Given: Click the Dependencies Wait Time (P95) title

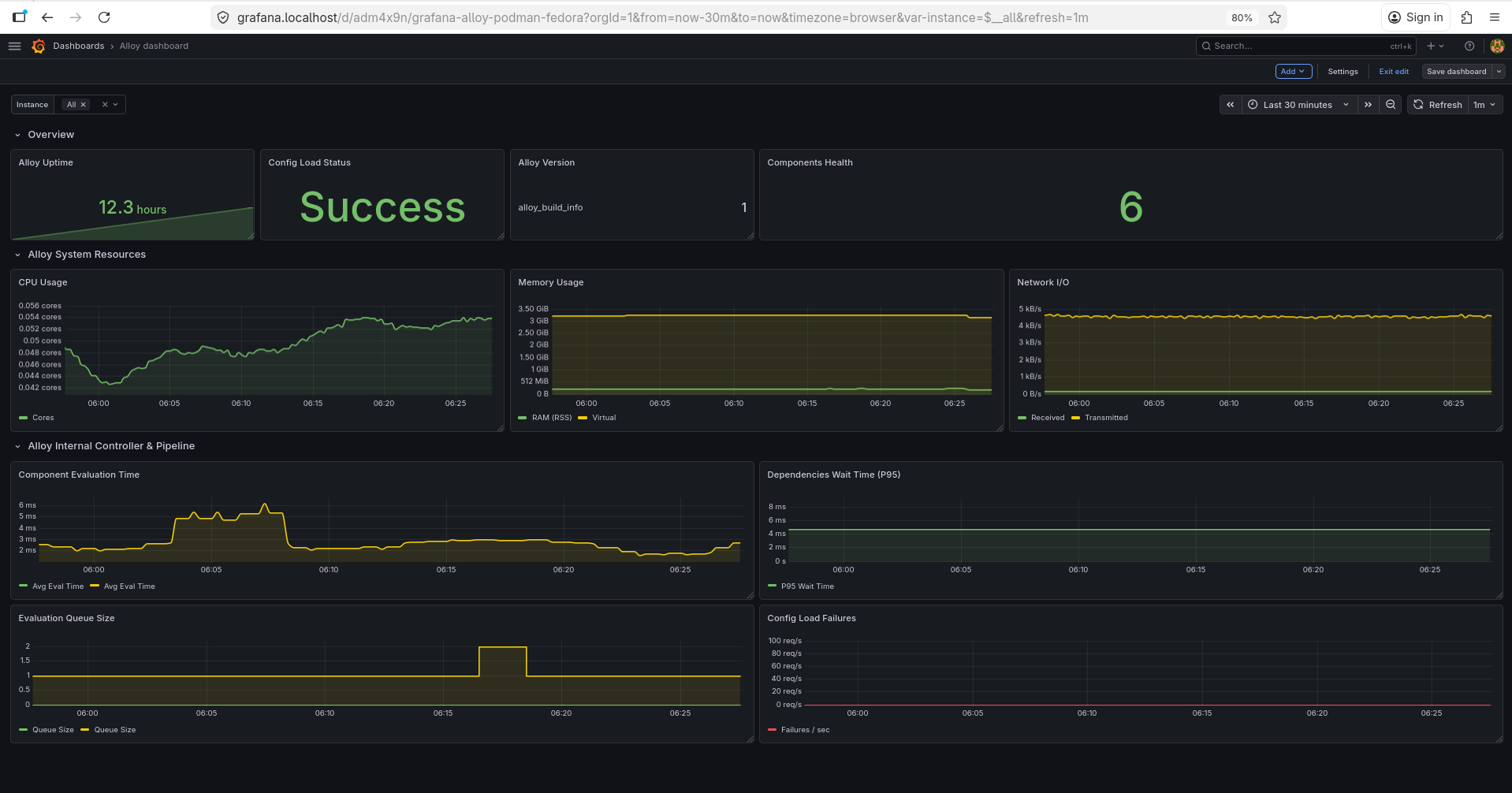Looking at the screenshot, I should 833,475.
